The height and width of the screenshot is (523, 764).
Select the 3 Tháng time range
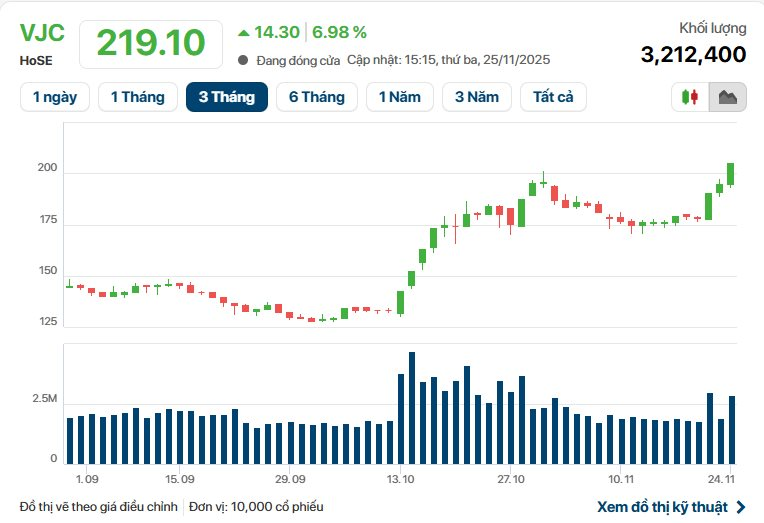(226, 97)
